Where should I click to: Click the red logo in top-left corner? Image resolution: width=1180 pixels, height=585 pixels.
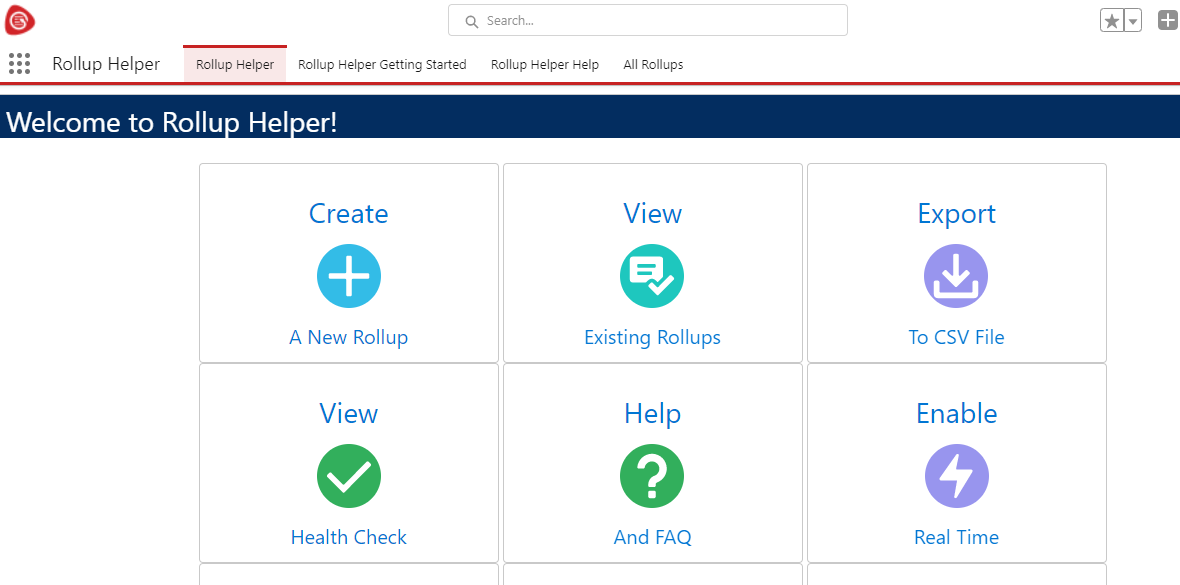pos(20,20)
